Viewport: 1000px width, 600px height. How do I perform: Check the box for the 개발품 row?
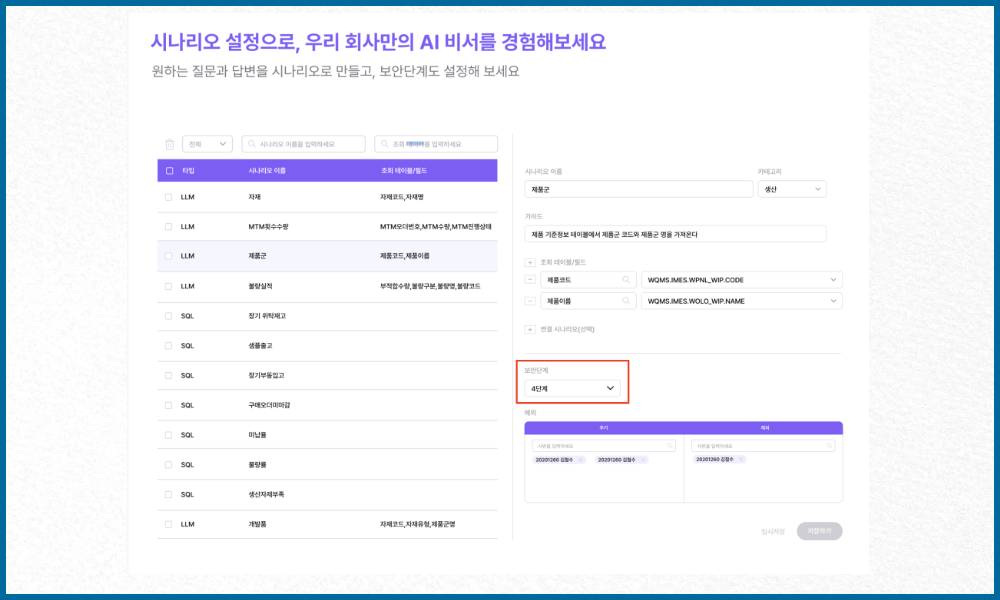(168, 524)
